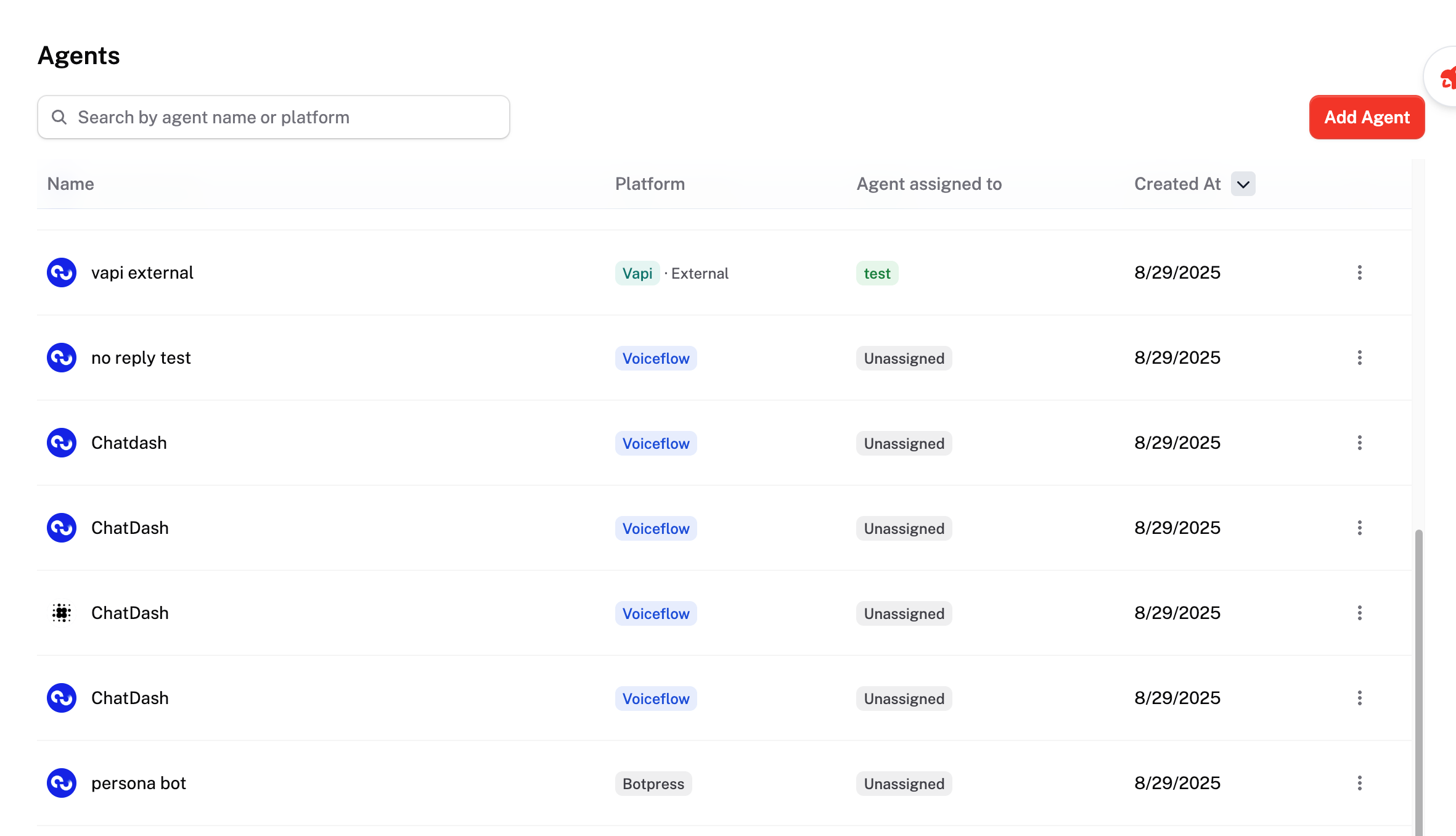Click Unassigned badge for no reply test
This screenshot has height=836, width=1456.
click(x=904, y=358)
